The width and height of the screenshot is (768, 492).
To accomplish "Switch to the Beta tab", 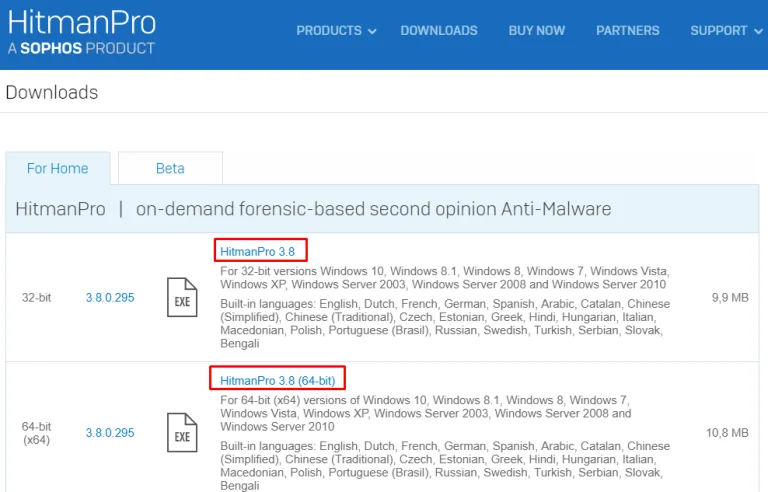I will (x=170, y=168).
